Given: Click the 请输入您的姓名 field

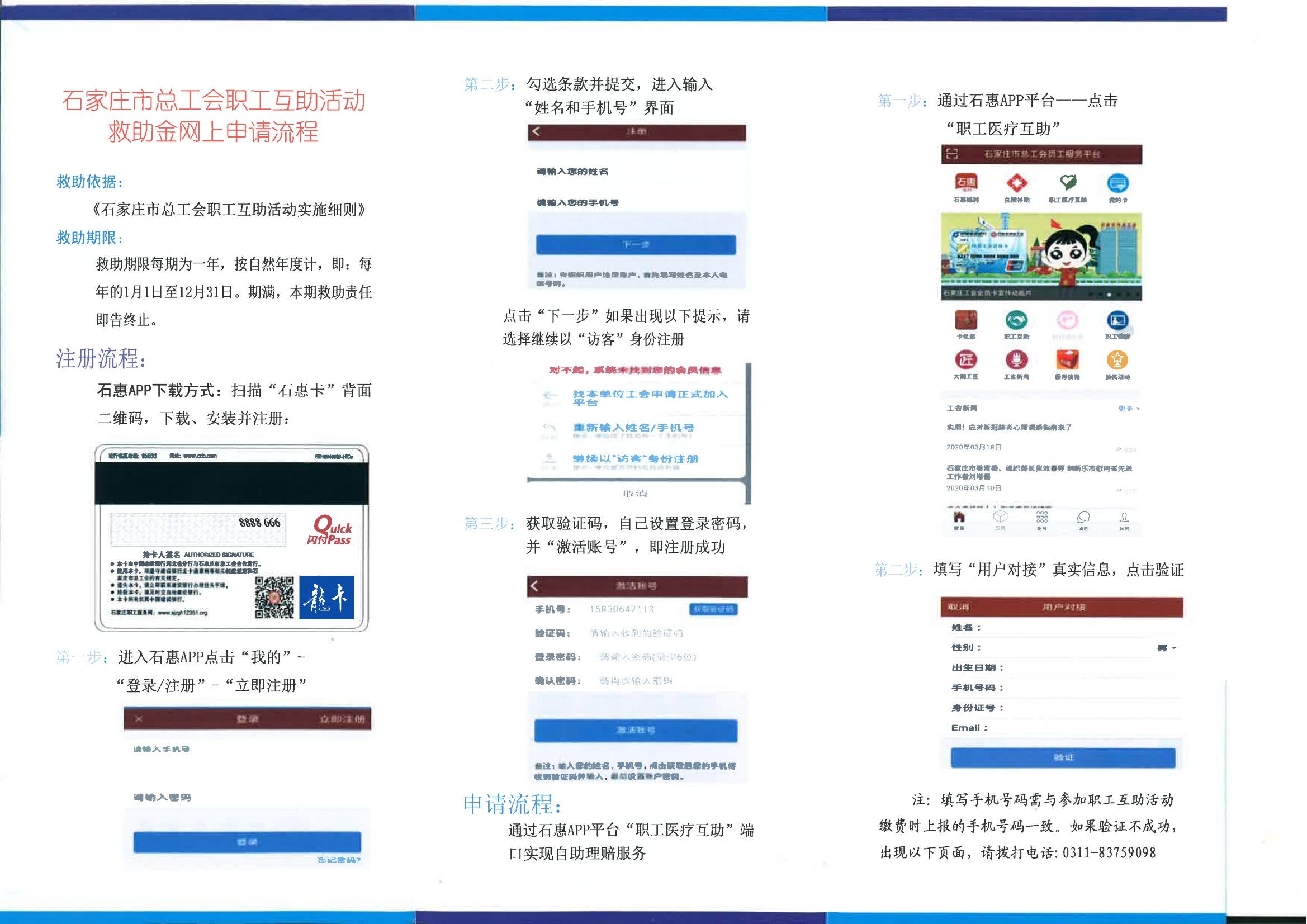Looking at the screenshot, I should (636, 172).
